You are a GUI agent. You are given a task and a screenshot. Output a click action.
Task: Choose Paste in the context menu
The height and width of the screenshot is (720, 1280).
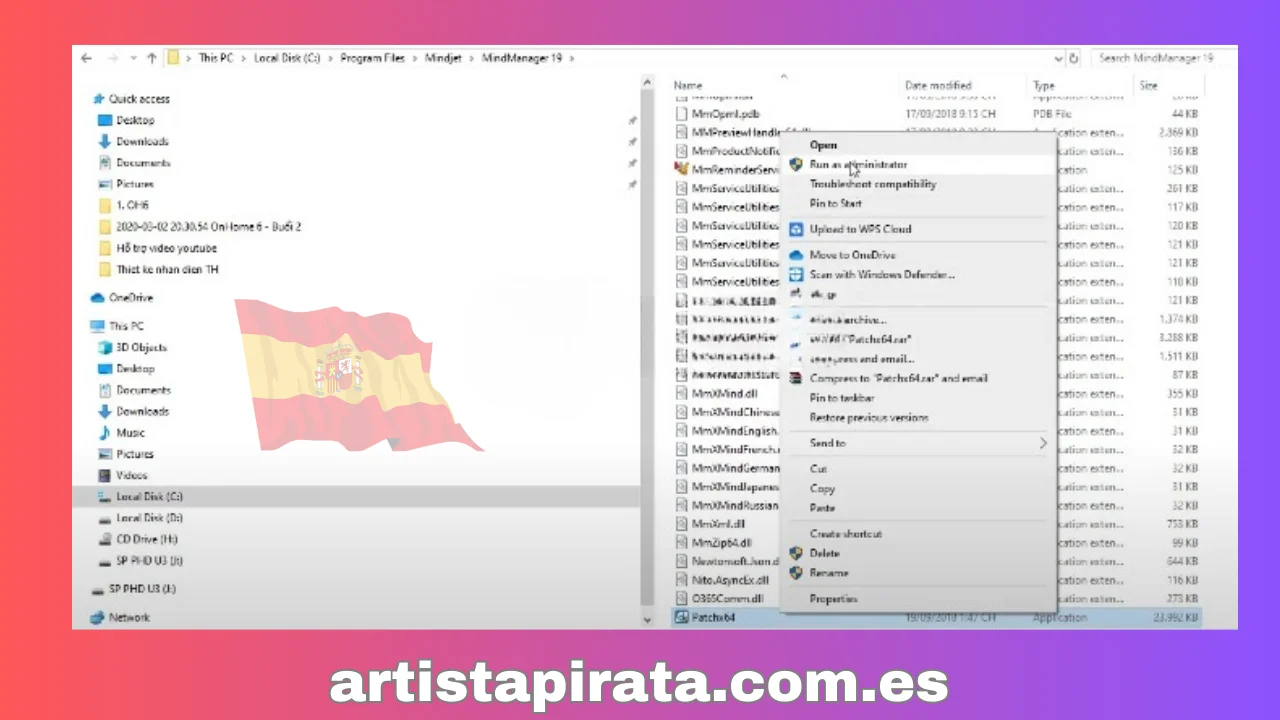[x=822, y=508]
